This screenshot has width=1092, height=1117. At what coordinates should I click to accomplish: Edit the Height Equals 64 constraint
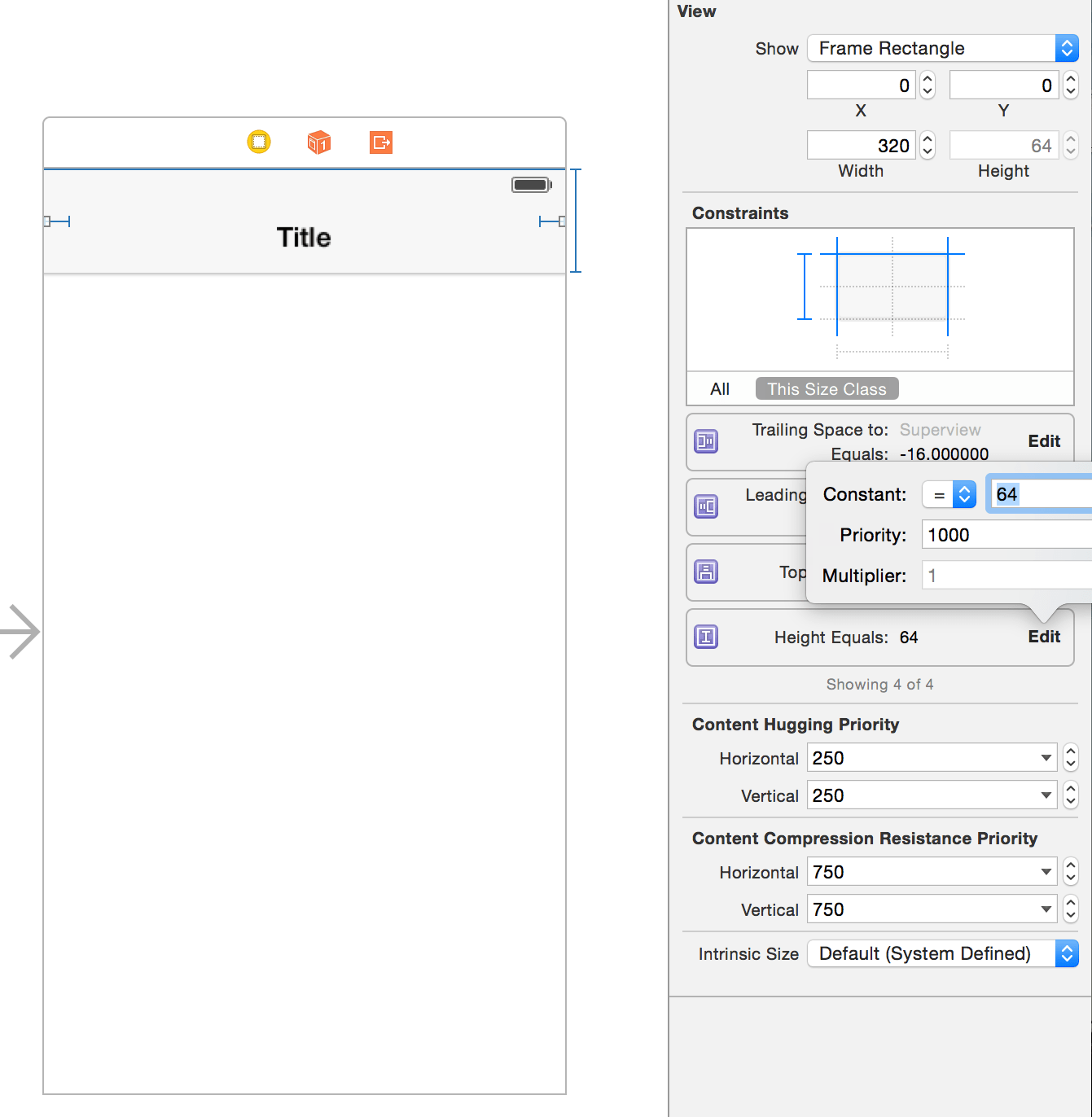point(1044,637)
